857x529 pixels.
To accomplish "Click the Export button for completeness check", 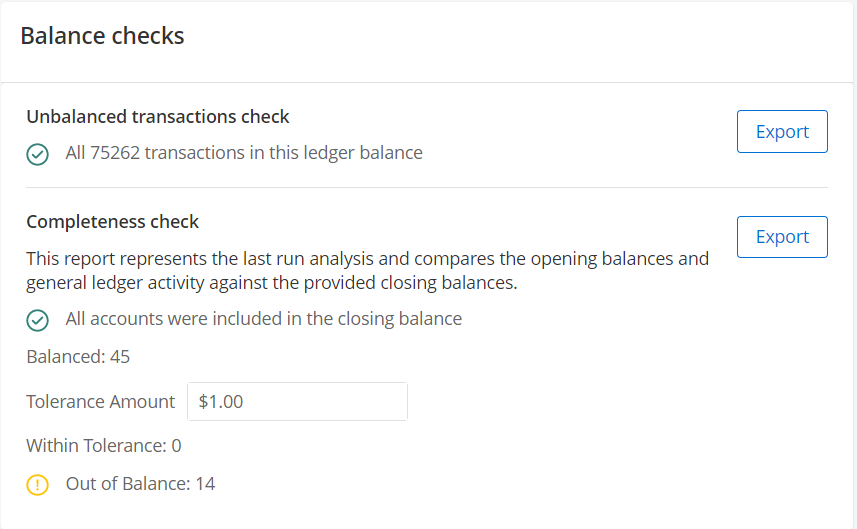I will click(x=782, y=237).
